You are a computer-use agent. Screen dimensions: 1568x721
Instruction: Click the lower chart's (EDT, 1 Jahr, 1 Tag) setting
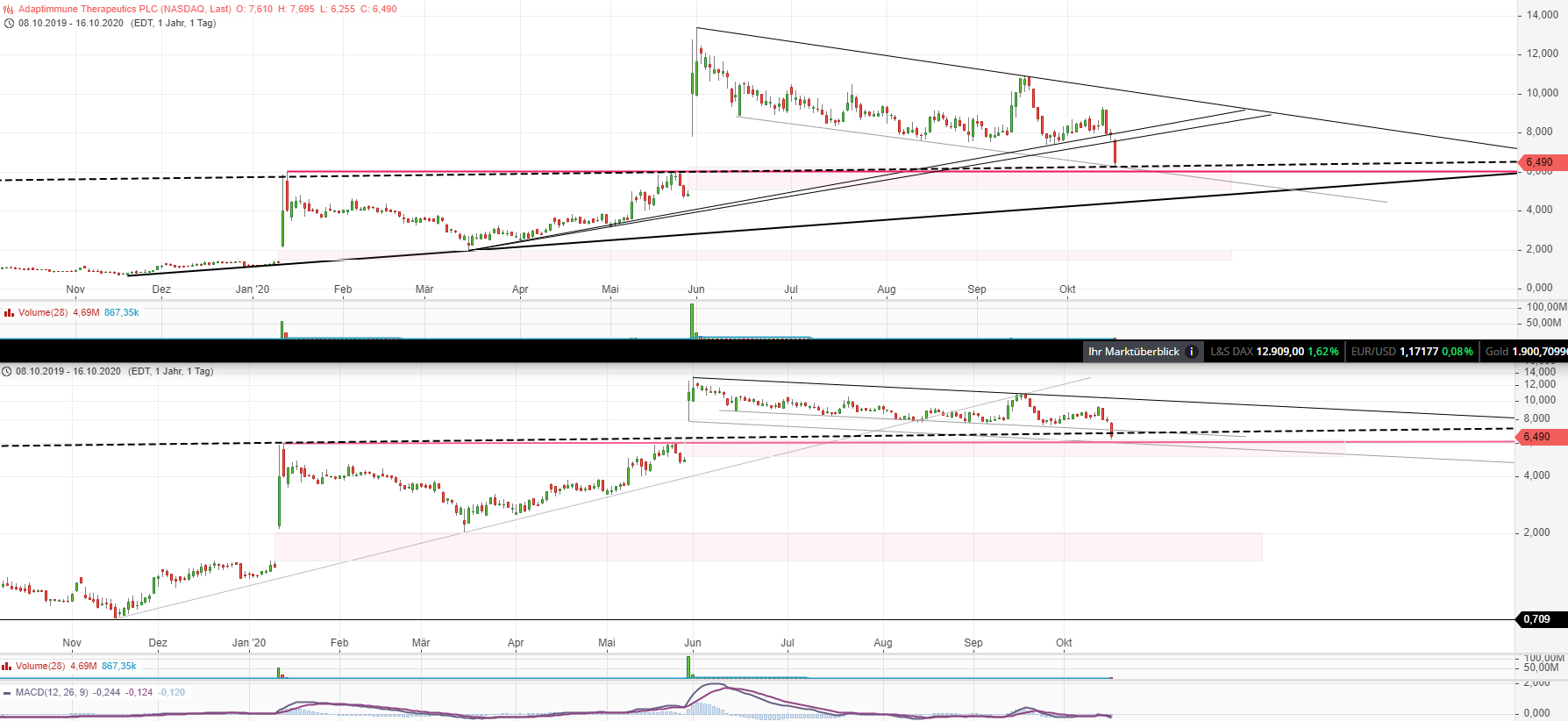point(171,371)
